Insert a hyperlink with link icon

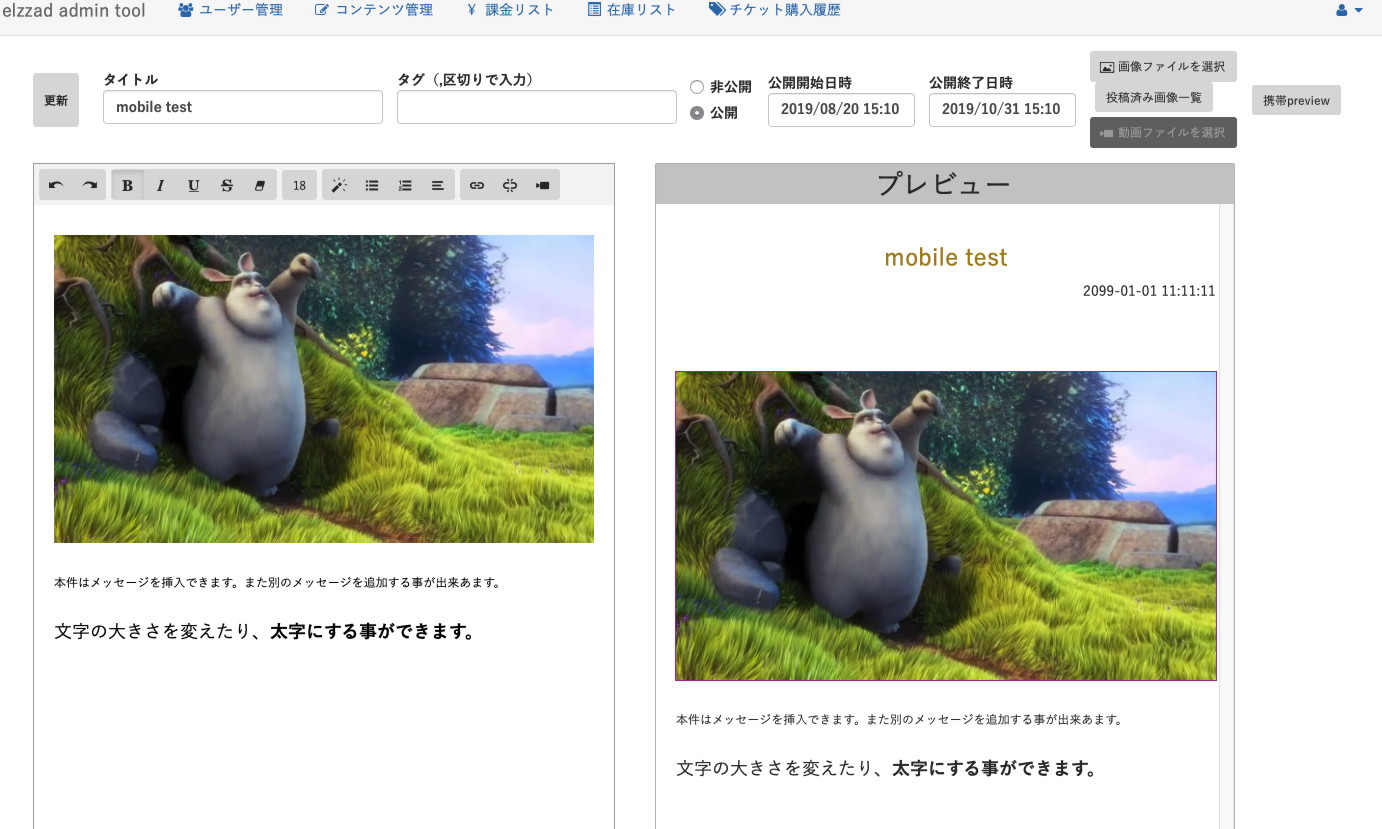[x=477, y=185]
